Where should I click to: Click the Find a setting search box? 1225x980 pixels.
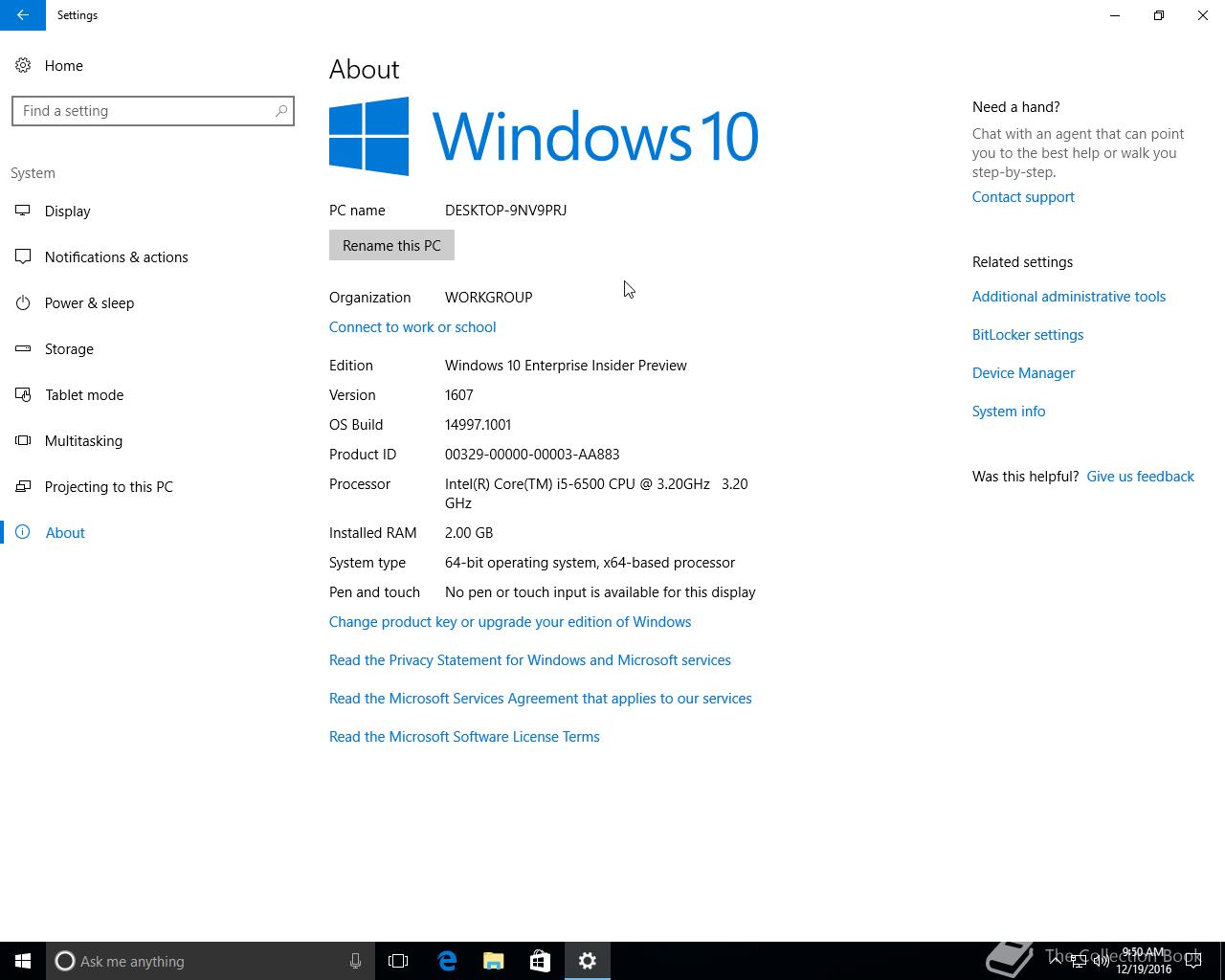pos(153,111)
